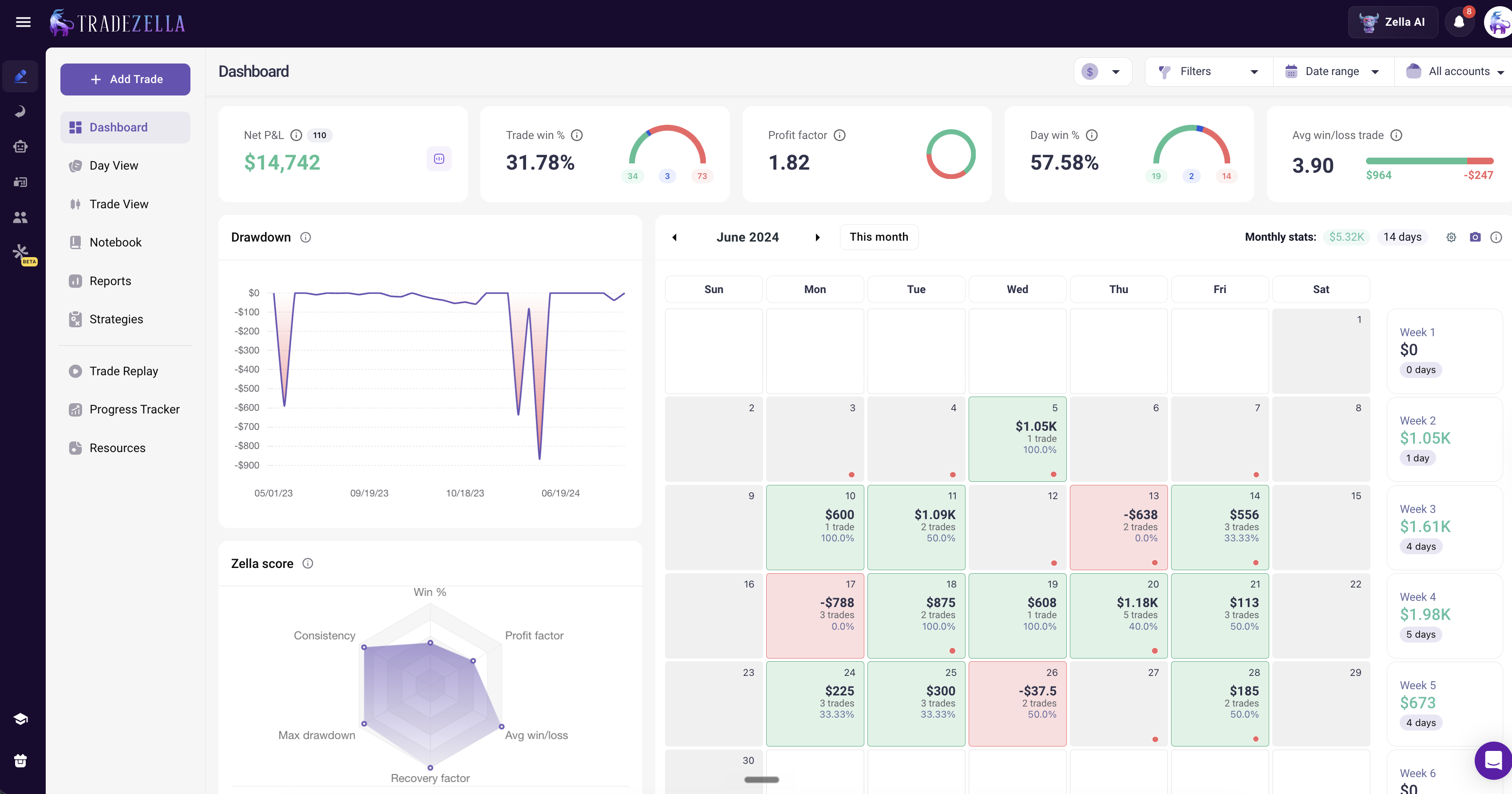Expand the Filters dropdown
Image resolution: width=1512 pixels, height=794 pixels.
(1209, 71)
